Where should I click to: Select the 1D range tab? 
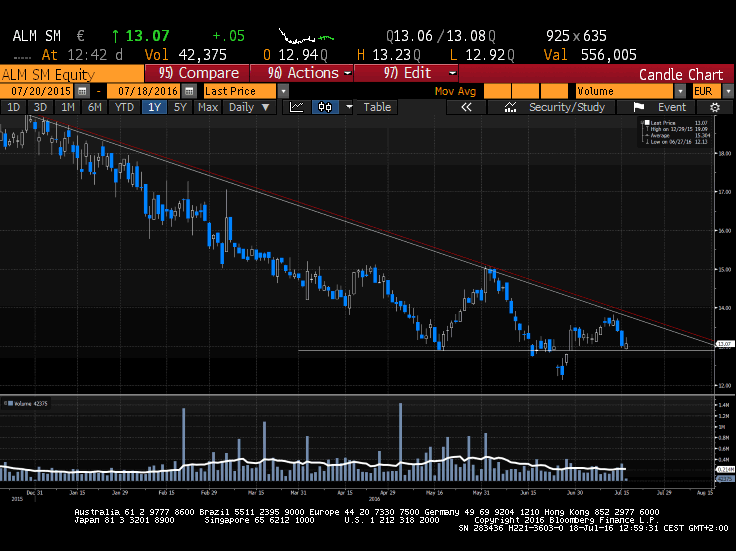click(14, 107)
